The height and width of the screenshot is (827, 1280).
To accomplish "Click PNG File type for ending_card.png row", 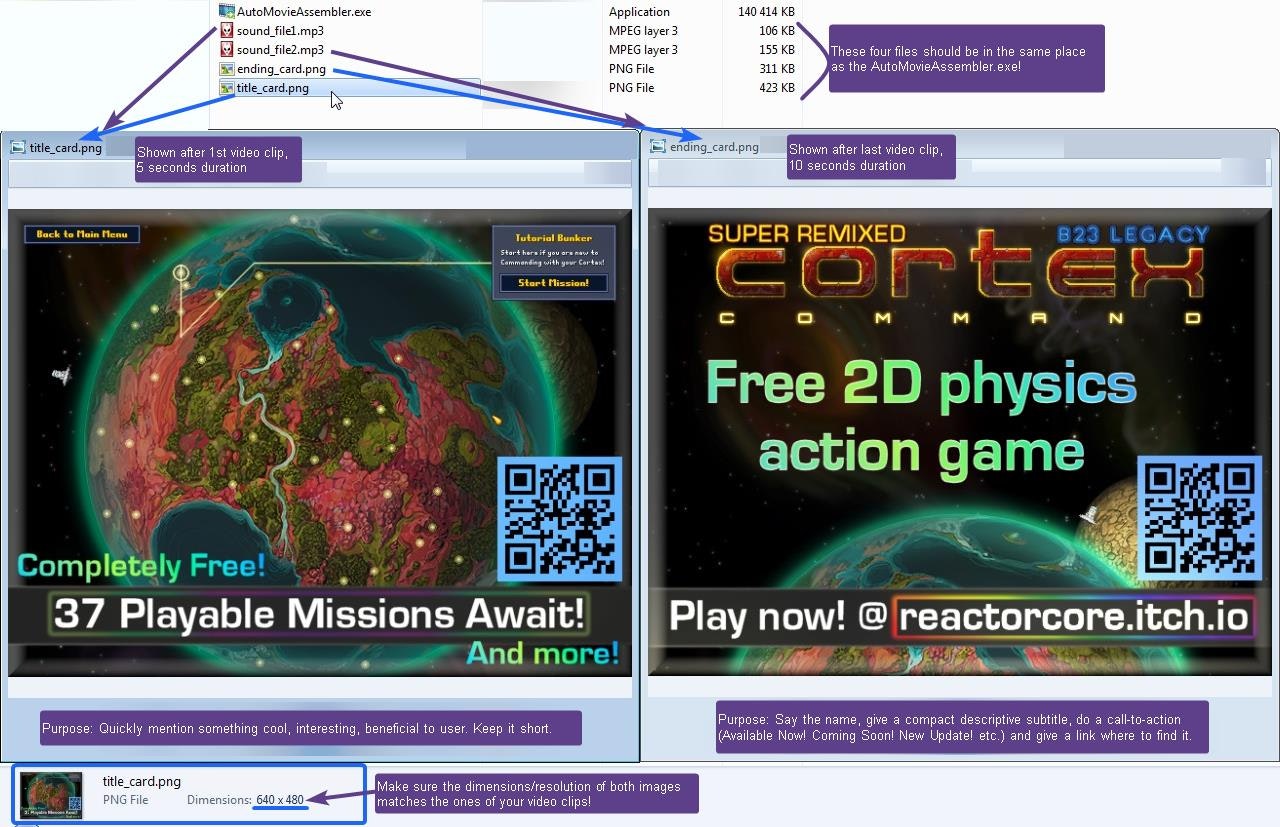I will [x=631, y=69].
